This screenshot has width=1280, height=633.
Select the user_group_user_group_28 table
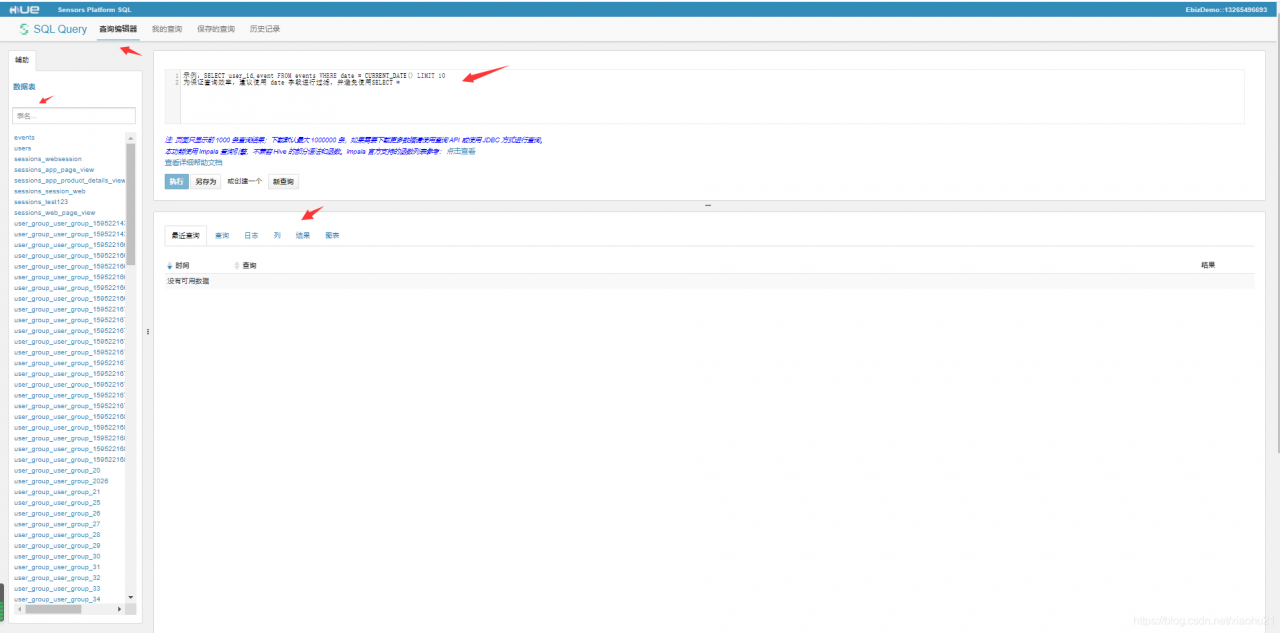pyautogui.click(x=57, y=535)
